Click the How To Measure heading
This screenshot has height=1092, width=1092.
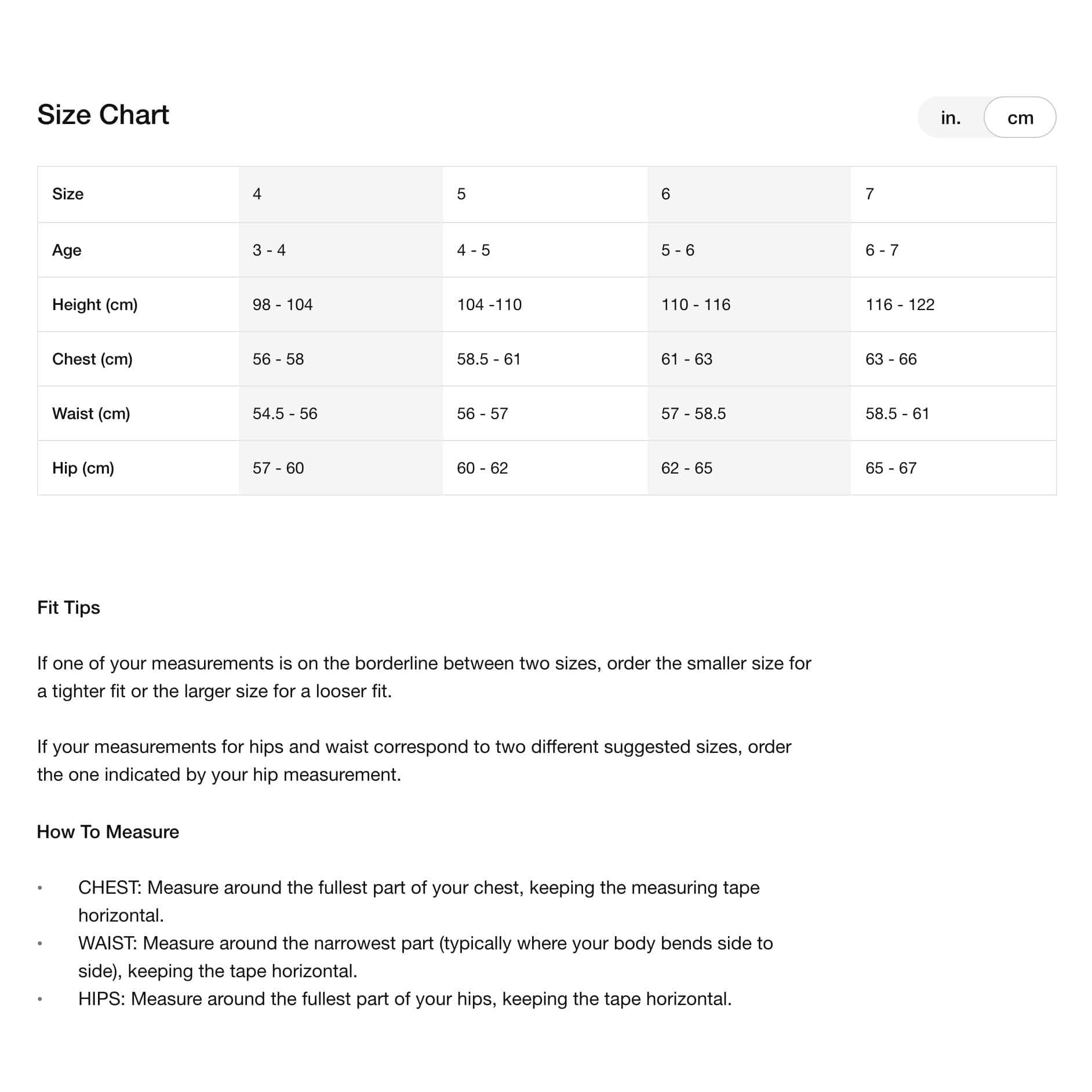(x=108, y=832)
